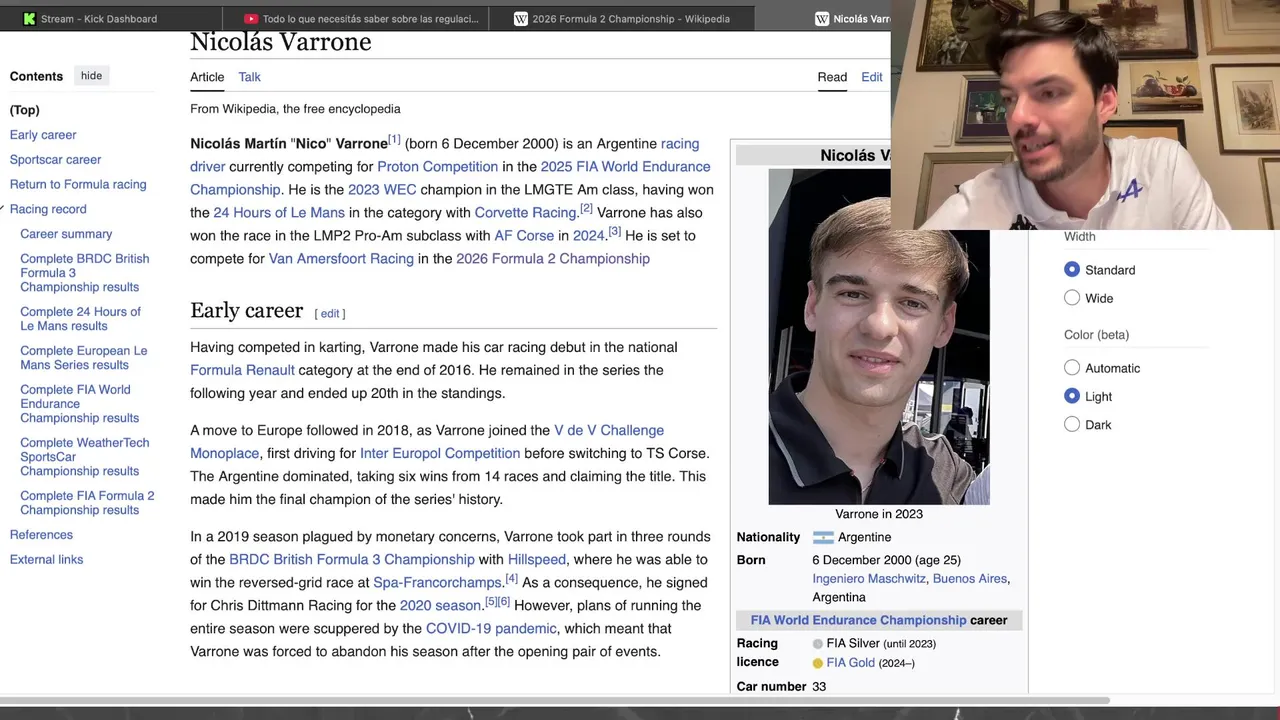1280x720 pixels.
Task: Open the 2020 season link
Action: coord(440,605)
